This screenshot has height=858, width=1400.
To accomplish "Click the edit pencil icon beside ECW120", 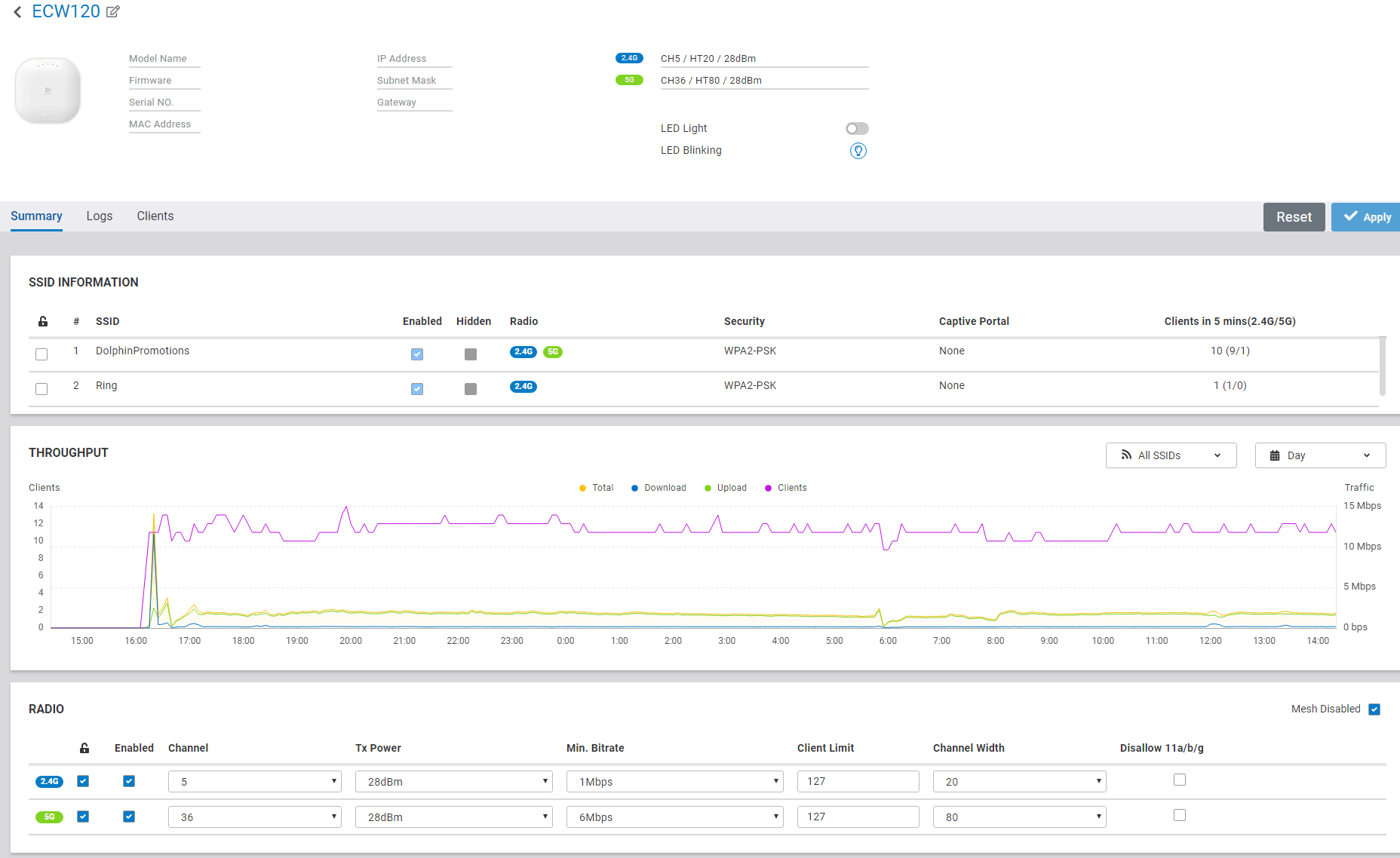I will coord(112,12).
